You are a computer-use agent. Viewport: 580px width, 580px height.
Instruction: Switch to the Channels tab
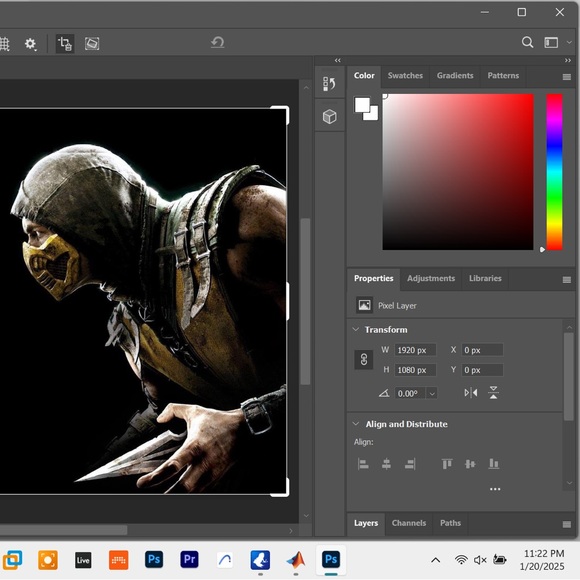tap(409, 523)
